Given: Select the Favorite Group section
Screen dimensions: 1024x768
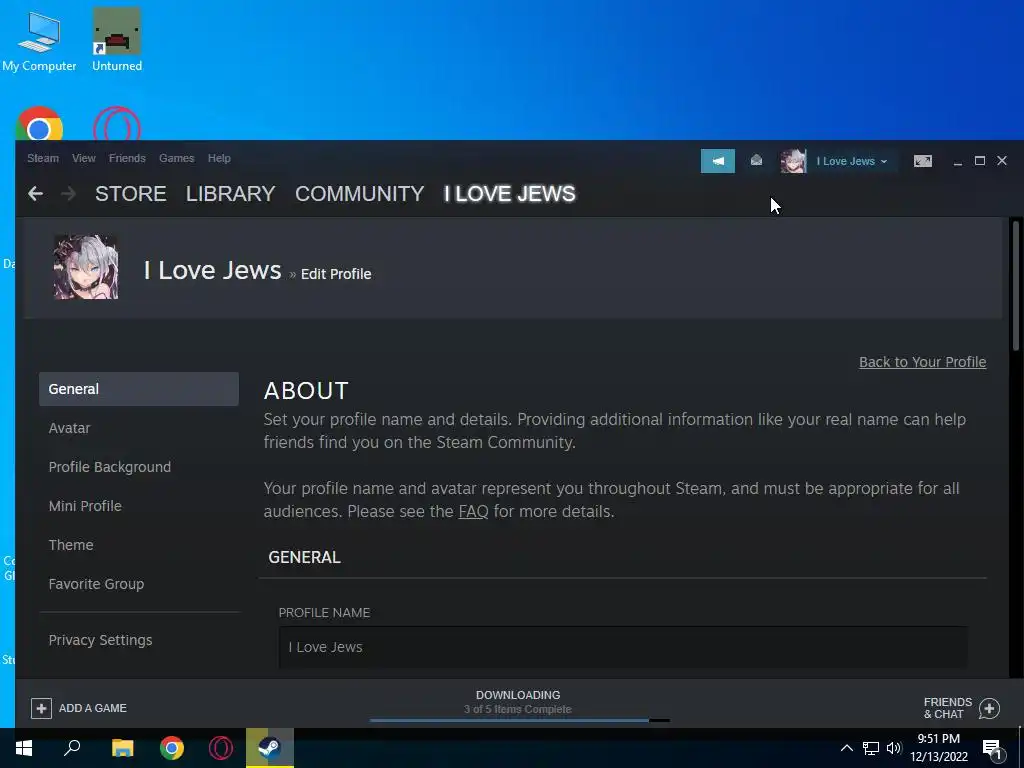Looking at the screenshot, I should [96, 584].
